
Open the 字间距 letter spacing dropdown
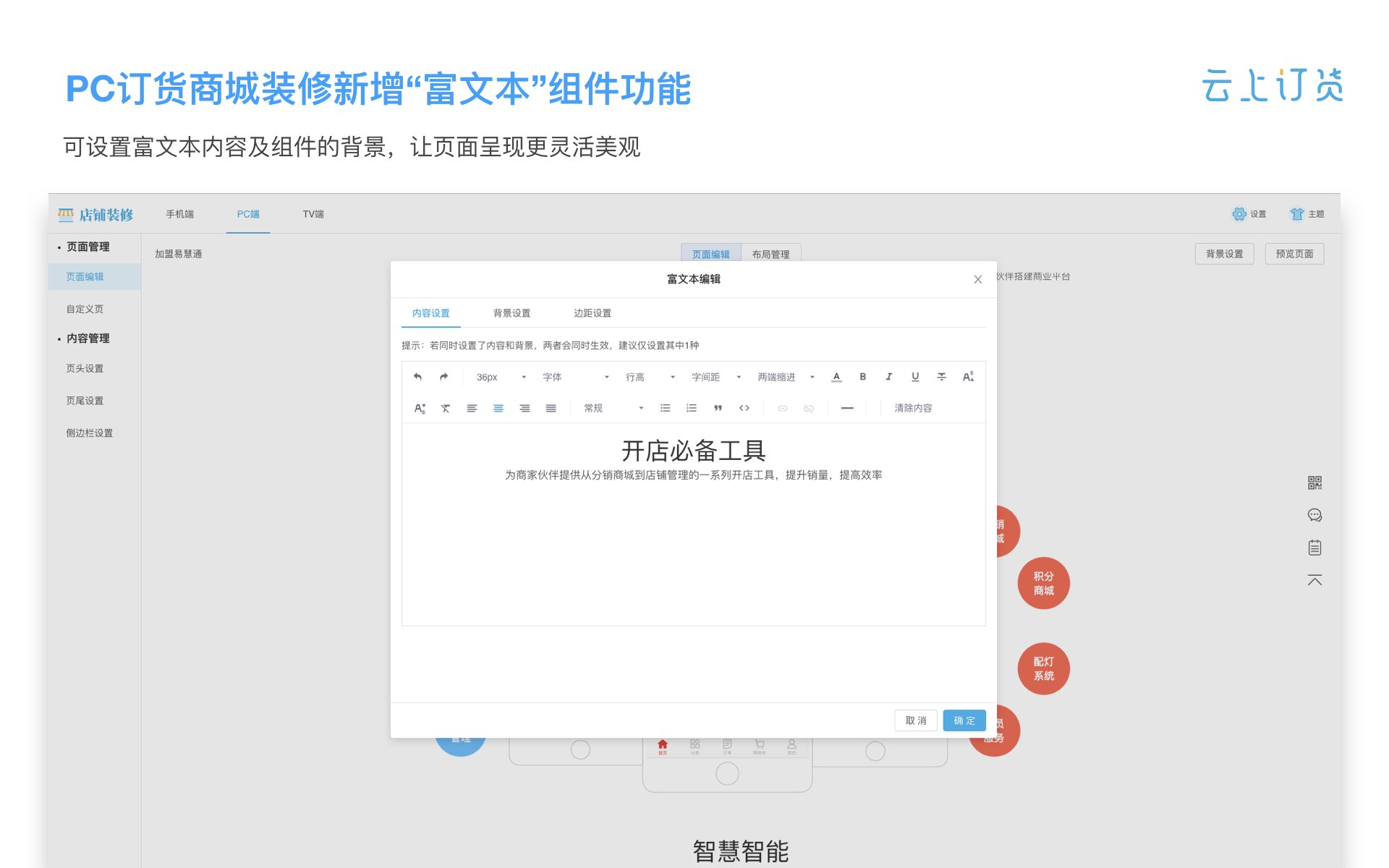click(716, 377)
